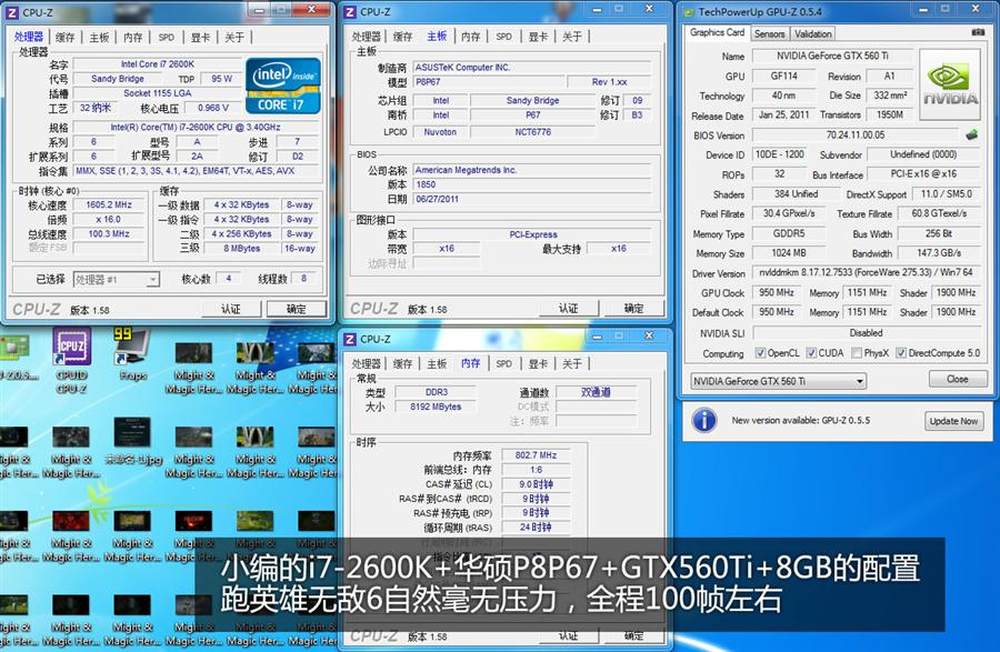Click the GPU-Z screenshot camera icon
Viewport: 1000px width, 652px height.
977,33
